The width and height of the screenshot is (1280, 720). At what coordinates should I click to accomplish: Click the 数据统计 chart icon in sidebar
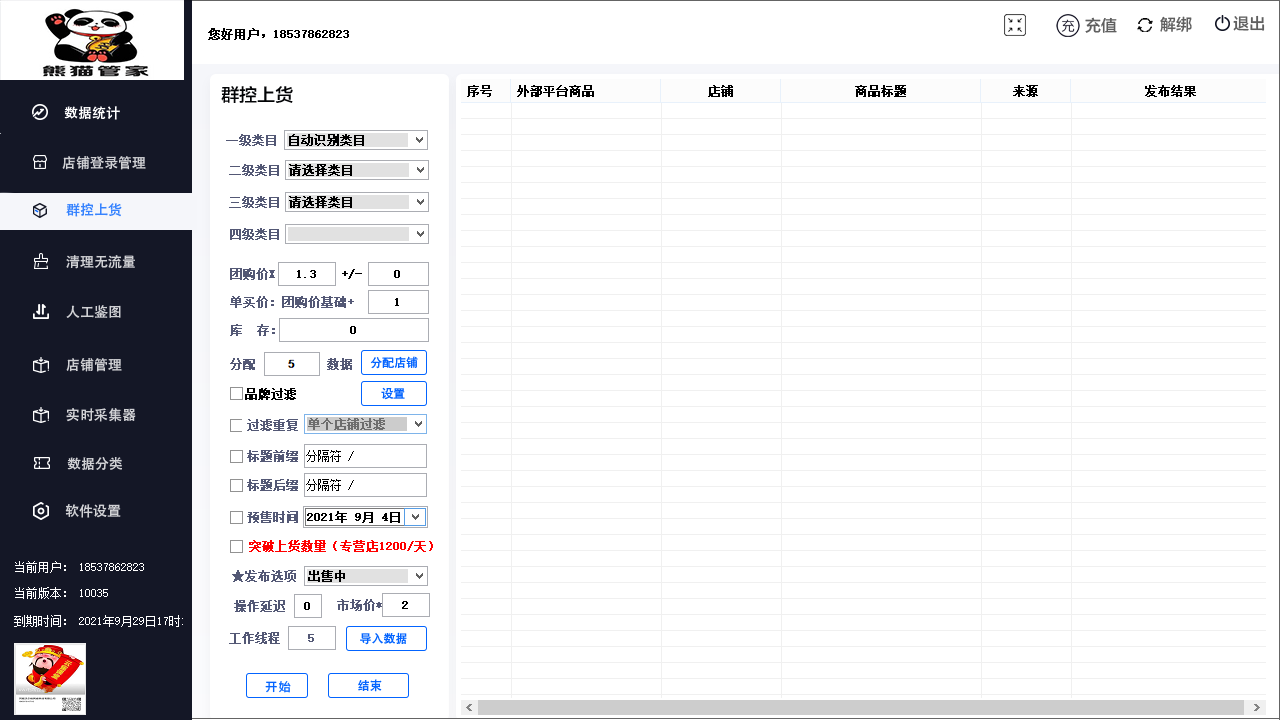click(40, 113)
